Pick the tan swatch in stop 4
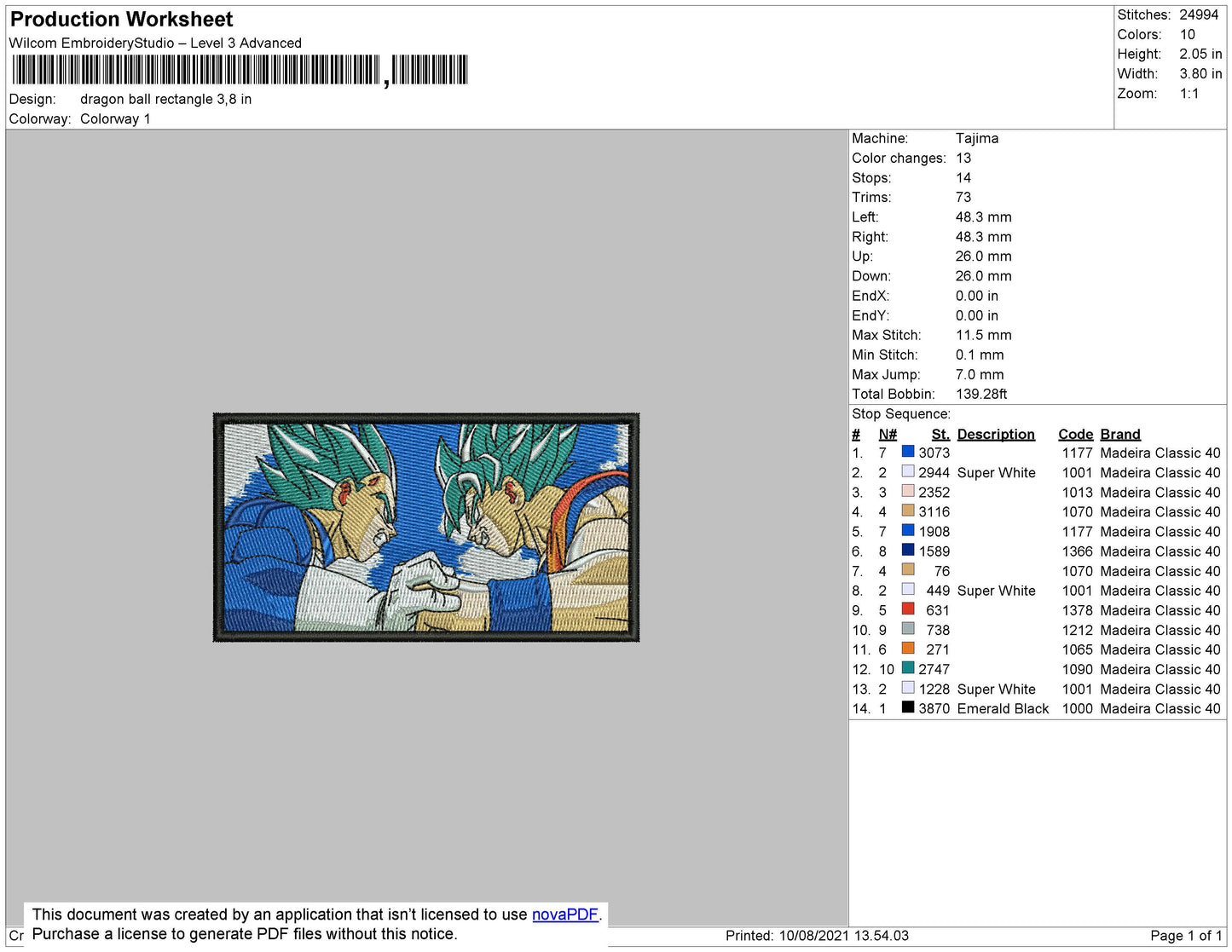Image resolution: width=1232 pixels, height=952 pixels. 908,511
